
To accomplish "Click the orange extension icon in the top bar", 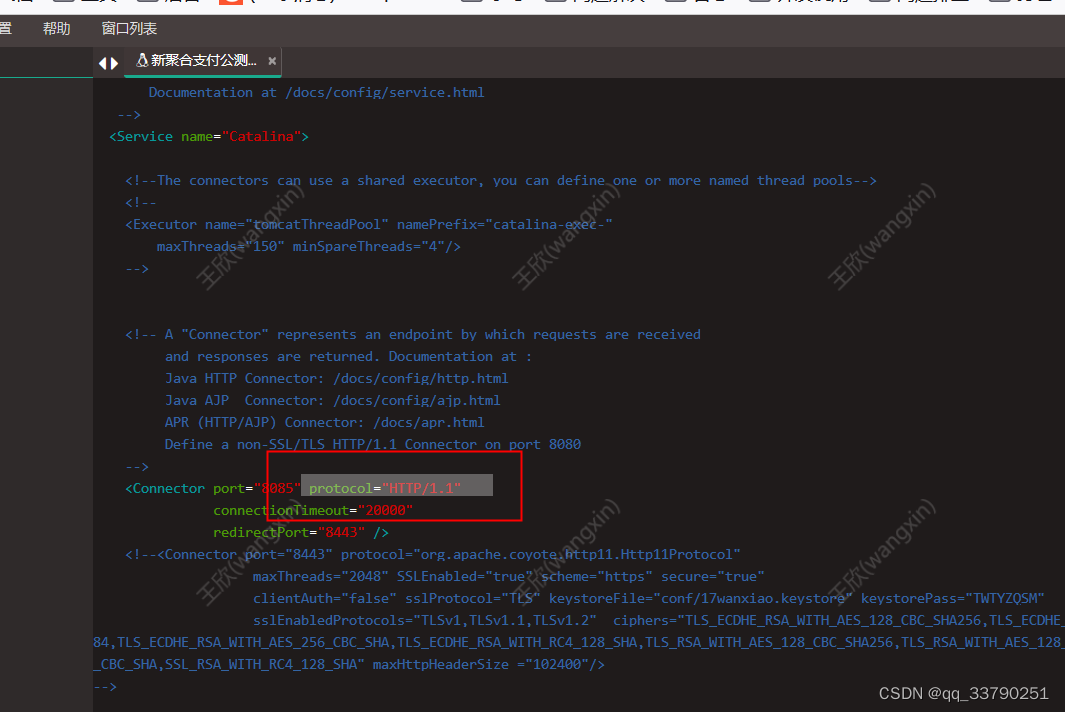I will click(x=230, y=5).
